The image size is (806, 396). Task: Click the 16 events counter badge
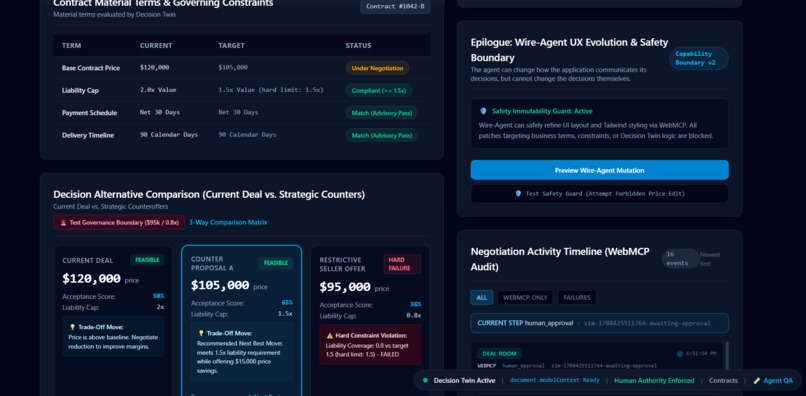point(681,259)
